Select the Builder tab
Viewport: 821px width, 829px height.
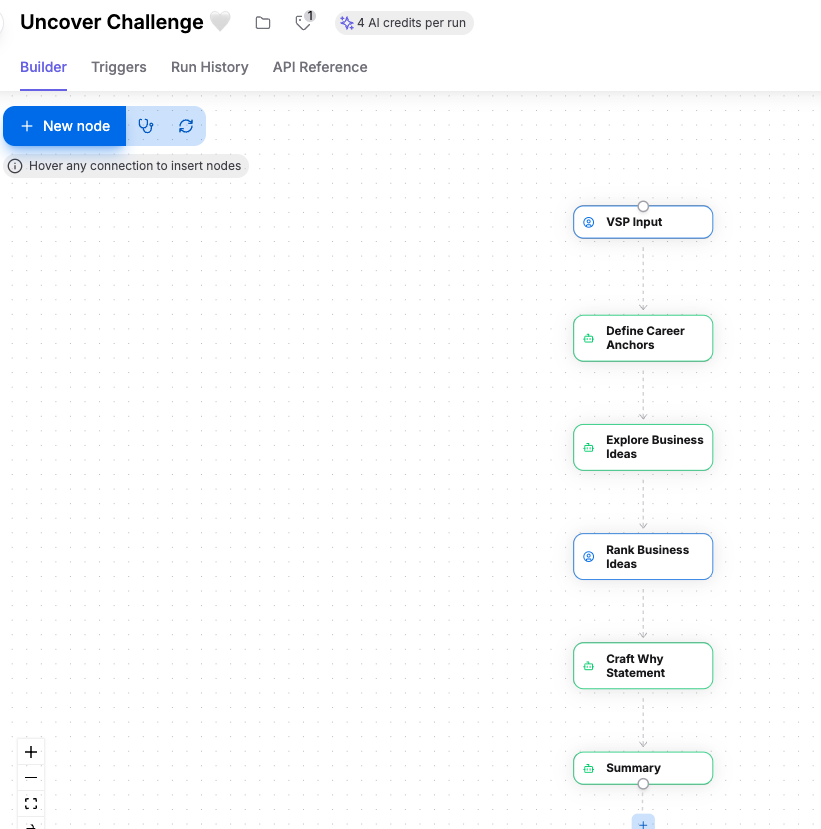(x=43, y=67)
